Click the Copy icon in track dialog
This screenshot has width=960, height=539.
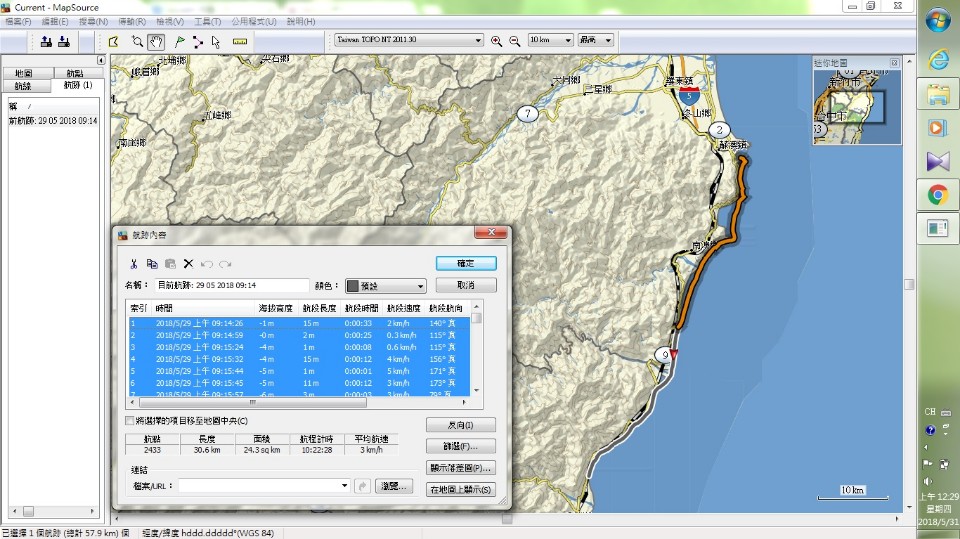point(152,264)
